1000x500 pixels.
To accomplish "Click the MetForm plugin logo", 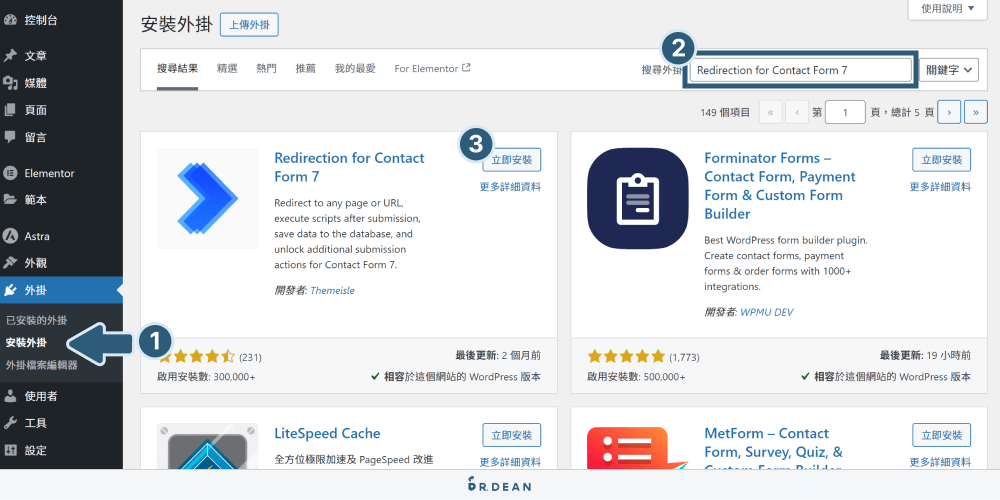I will point(638,448).
